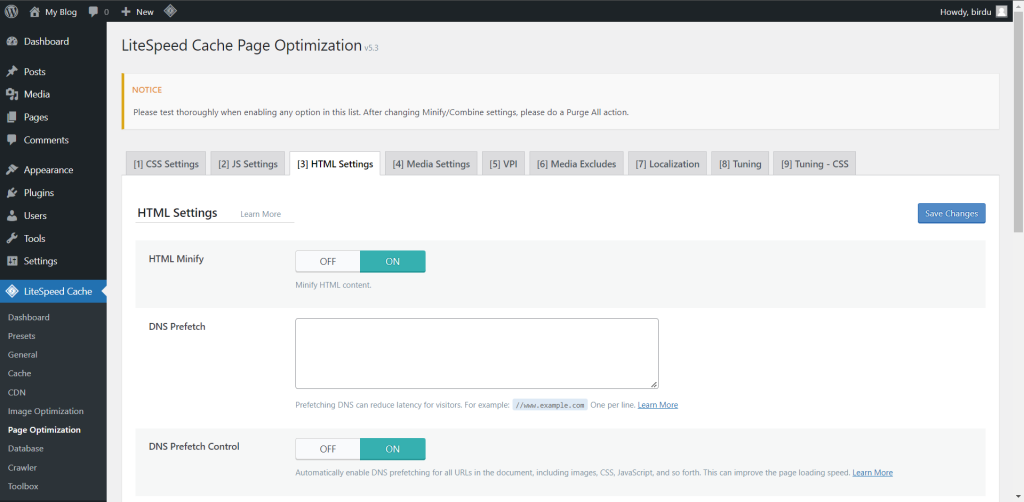The height and width of the screenshot is (502, 1024).
Task: Select the HTML Settings tab
Action: point(335,164)
